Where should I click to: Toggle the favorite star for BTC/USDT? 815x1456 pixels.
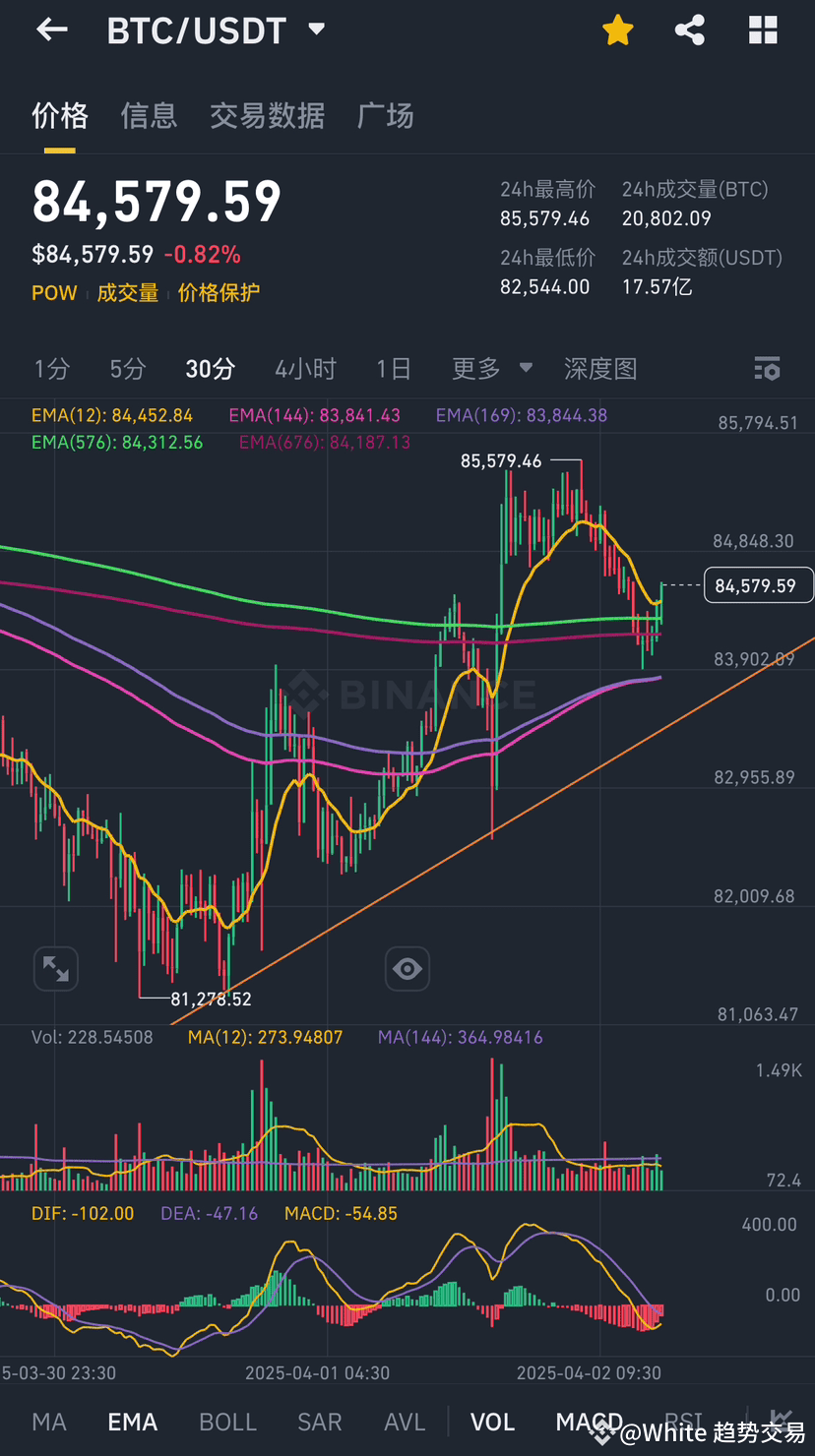click(617, 30)
